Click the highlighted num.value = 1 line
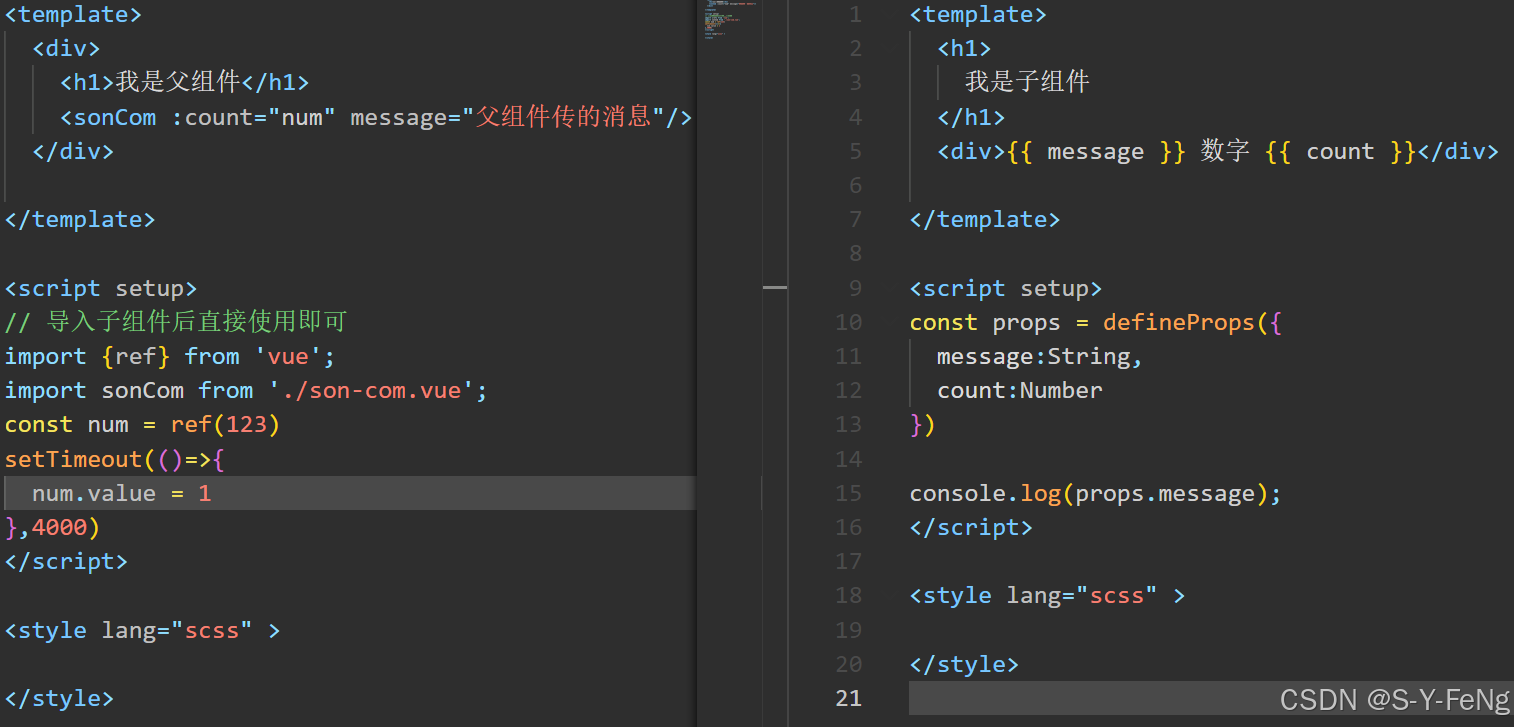The height and width of the screenshot is (727, 1514). click(x=350, y=493)
